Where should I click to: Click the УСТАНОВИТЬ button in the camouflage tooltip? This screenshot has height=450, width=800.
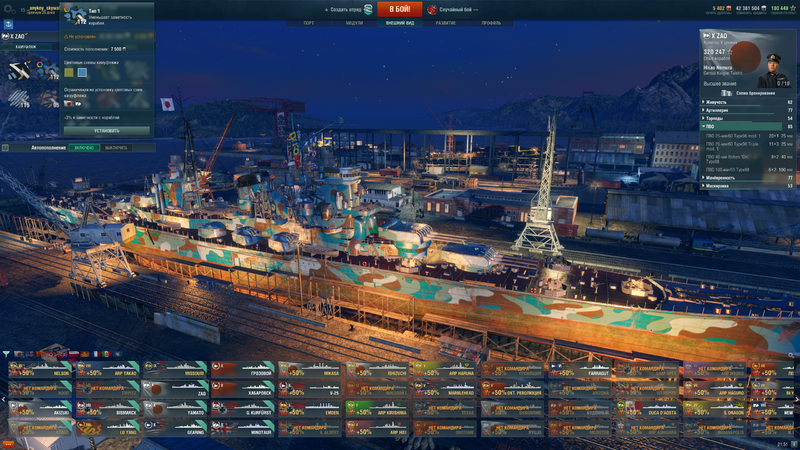coord(107,131)
